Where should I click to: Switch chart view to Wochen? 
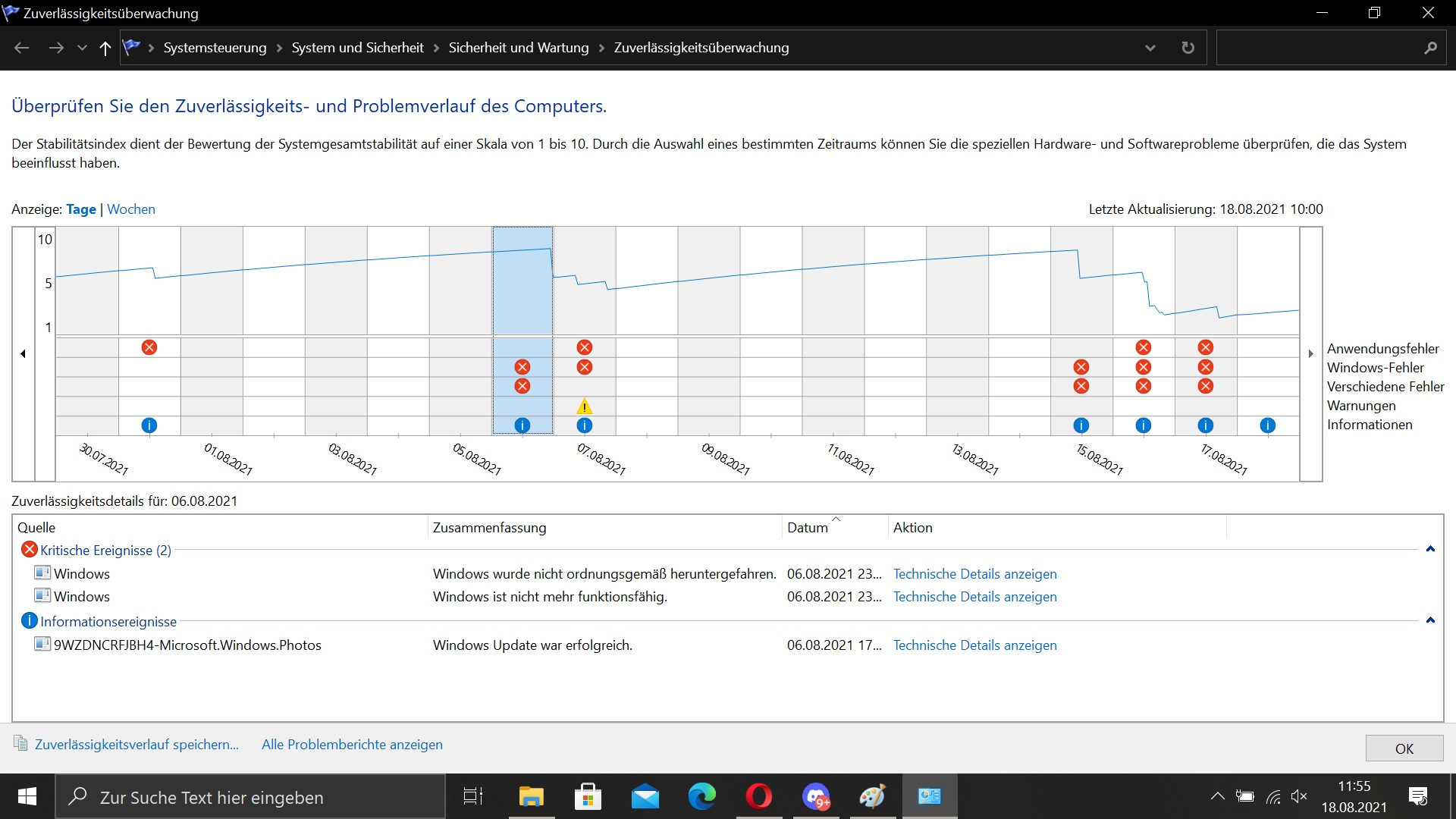tap(130, 209)
